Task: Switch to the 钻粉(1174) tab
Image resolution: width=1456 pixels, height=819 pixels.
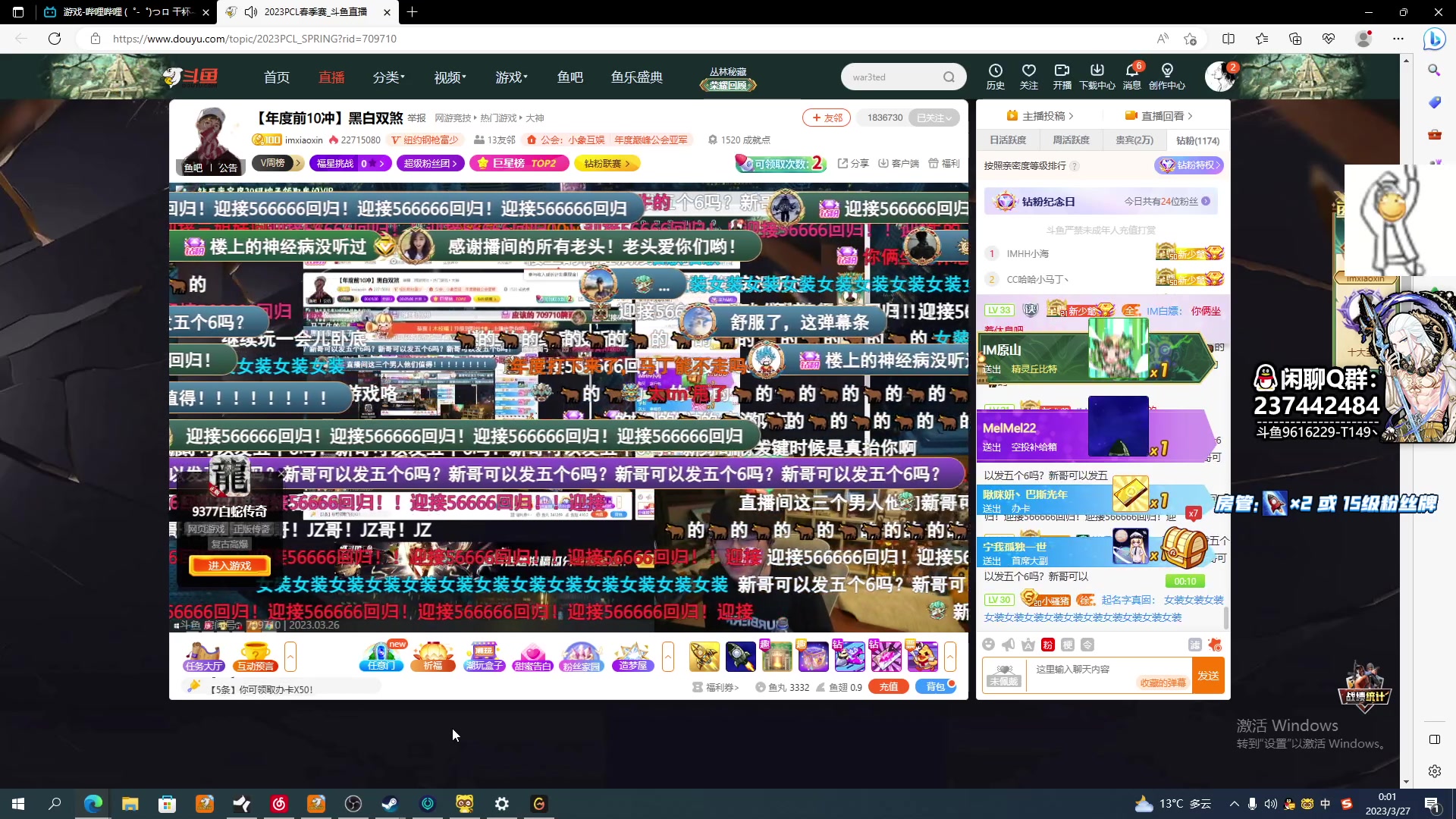Action: pyautogui.click(x=1197, y=140)
